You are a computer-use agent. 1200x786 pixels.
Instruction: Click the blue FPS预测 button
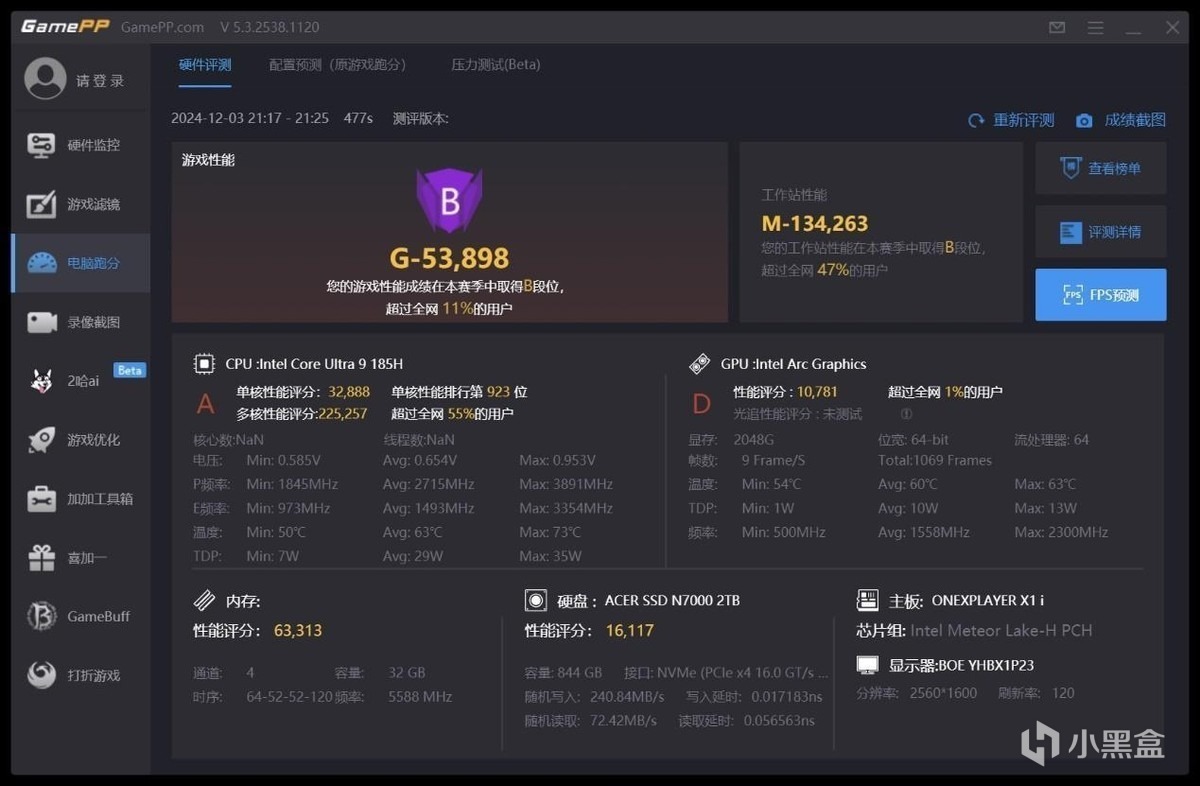point(1101,295)
